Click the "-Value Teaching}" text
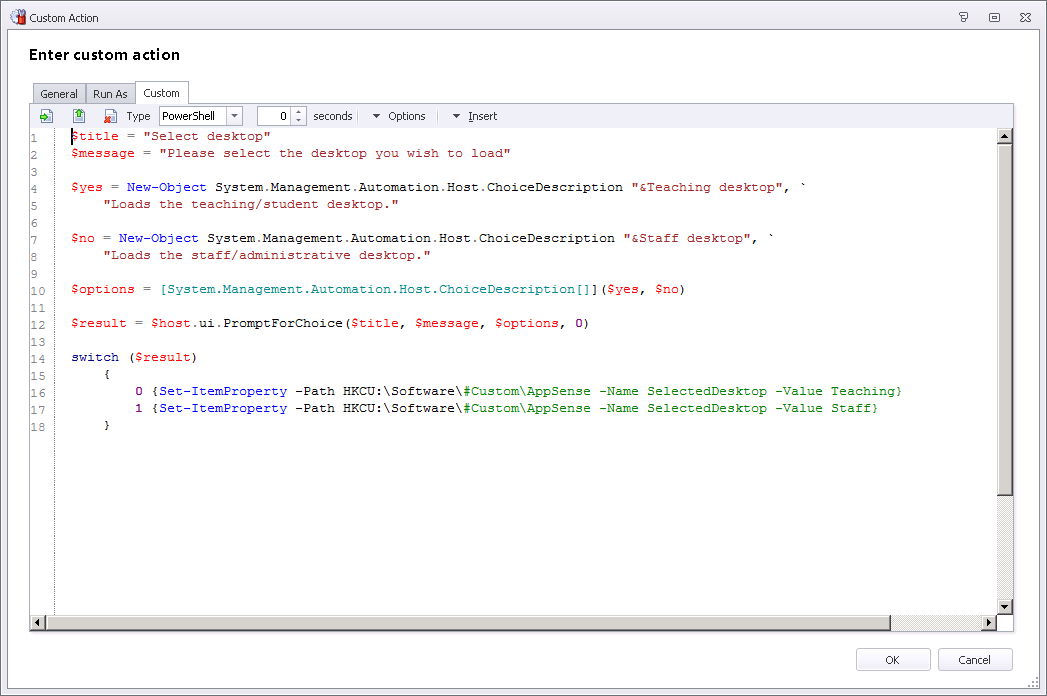 pos(838,391)
